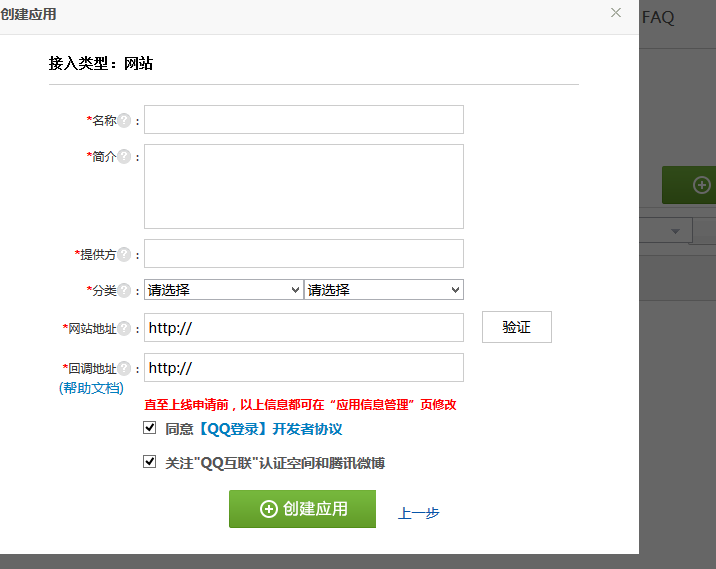This screenshot has height=569, width=716.
Task: Click the help icon next to 分类
Action: pos(124,290)
